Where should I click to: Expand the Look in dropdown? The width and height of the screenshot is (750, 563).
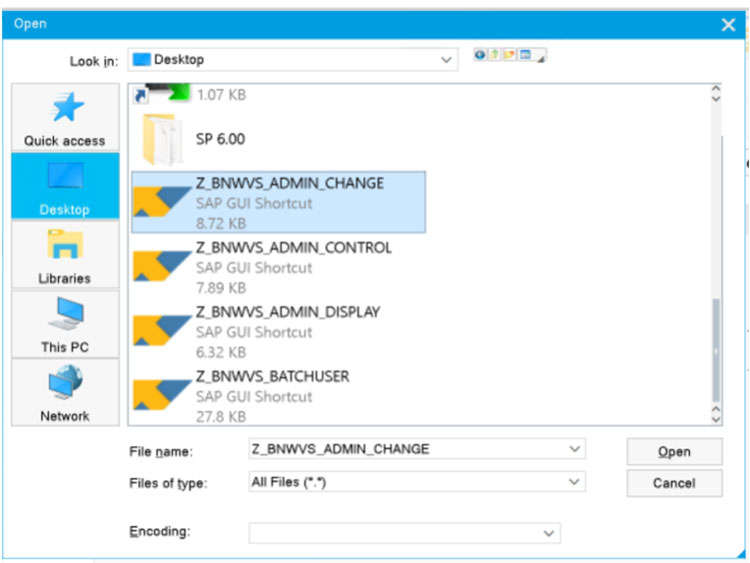click(446, 60)
